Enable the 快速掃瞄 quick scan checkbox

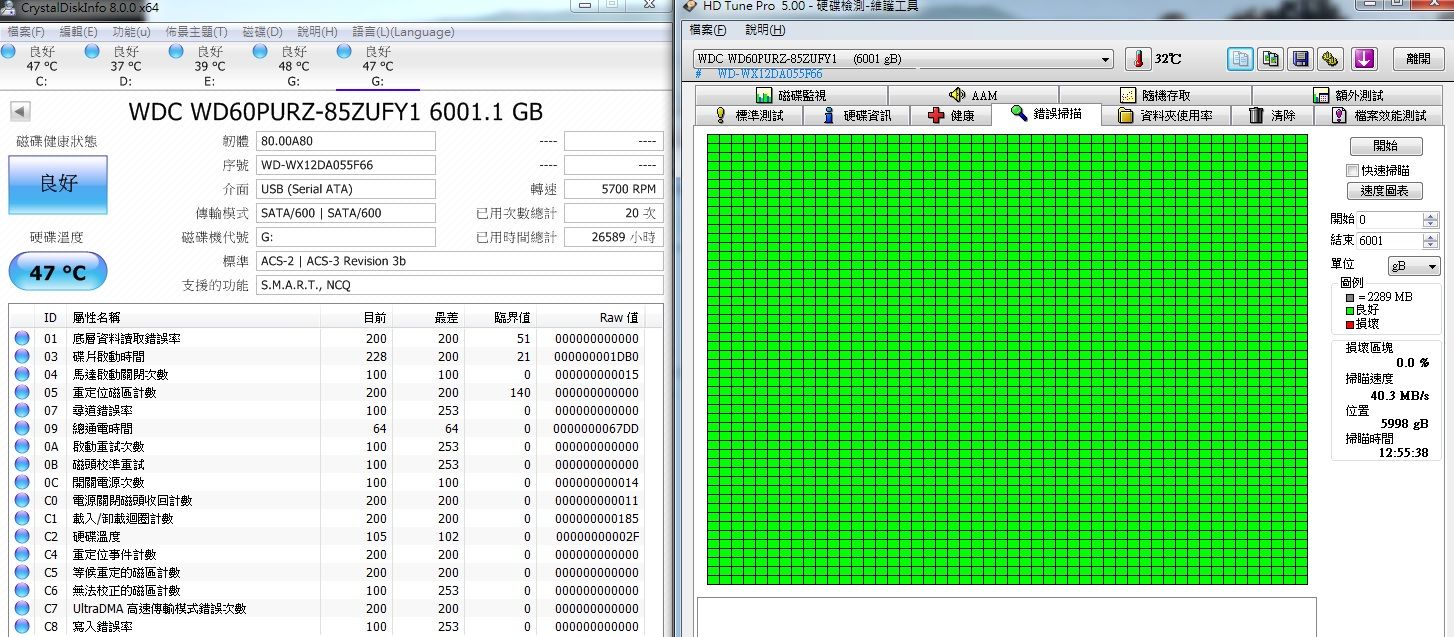coord(1353,171)
